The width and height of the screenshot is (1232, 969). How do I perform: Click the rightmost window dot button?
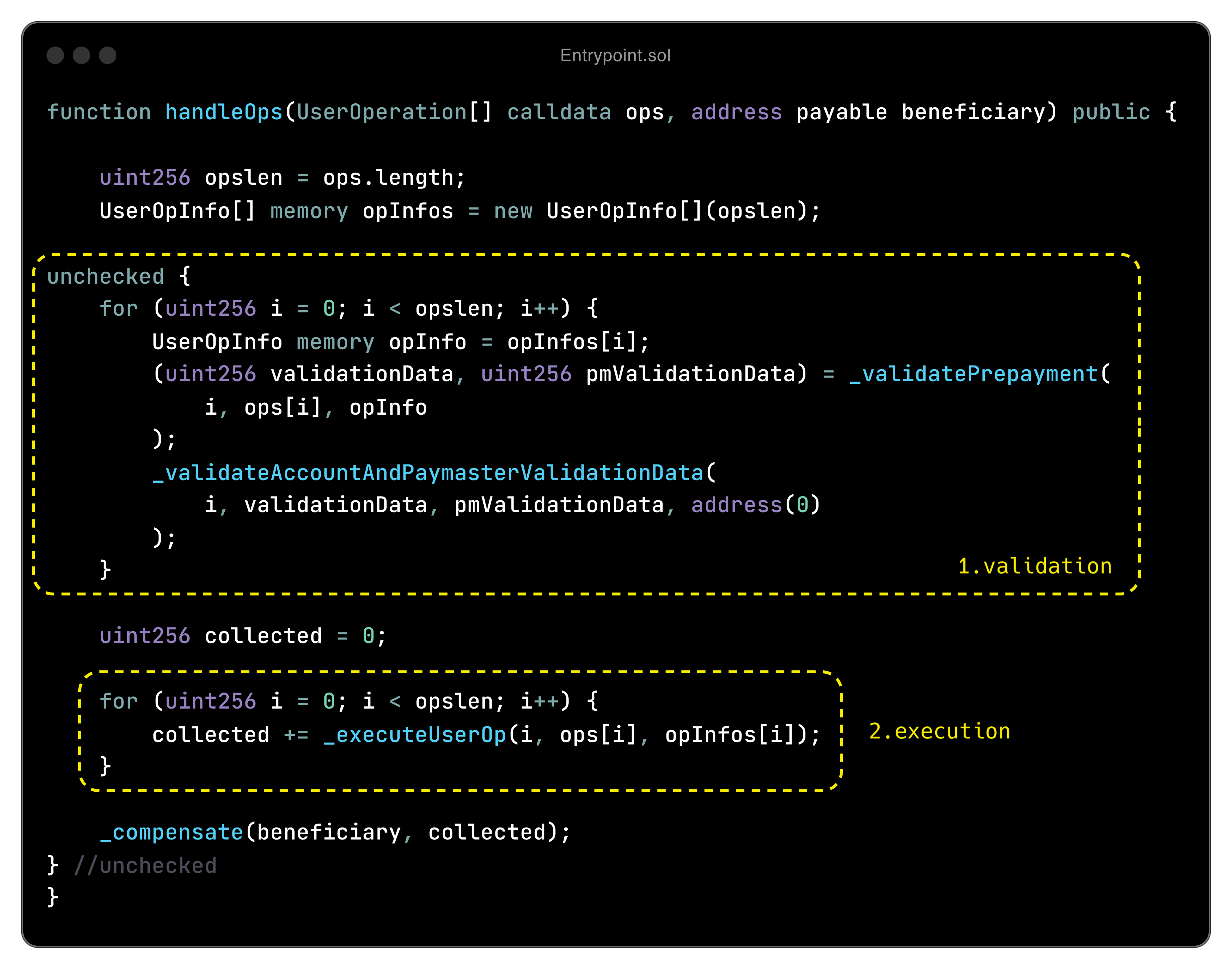click(x=107, y=55)
